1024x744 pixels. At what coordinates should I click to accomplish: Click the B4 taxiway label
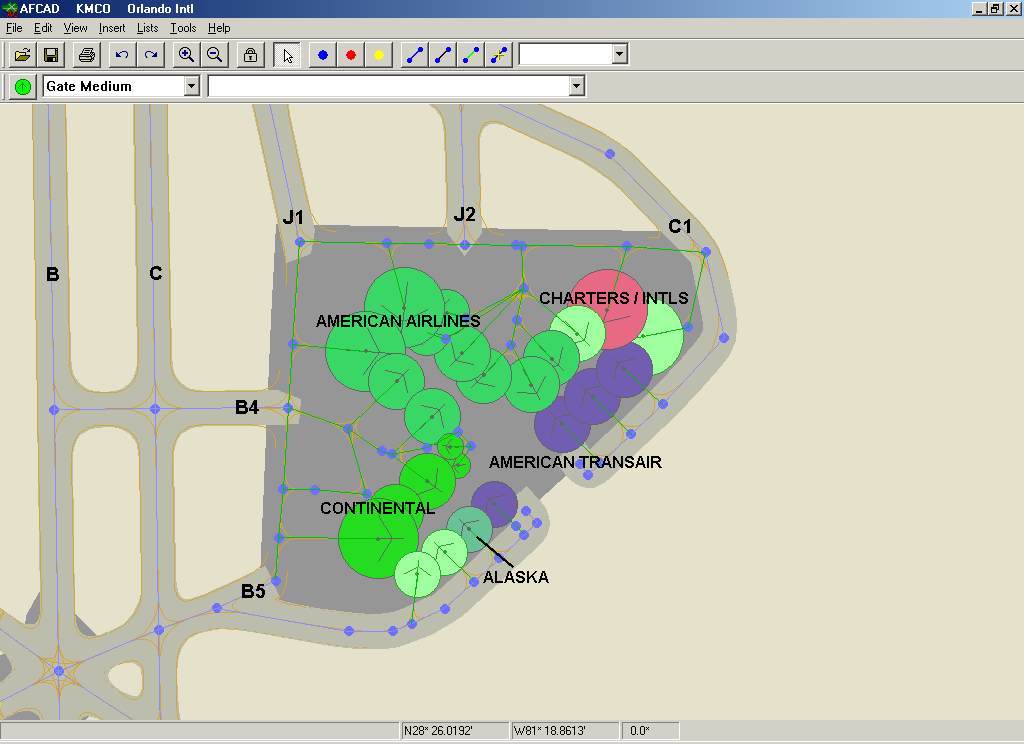click(247, 407)
